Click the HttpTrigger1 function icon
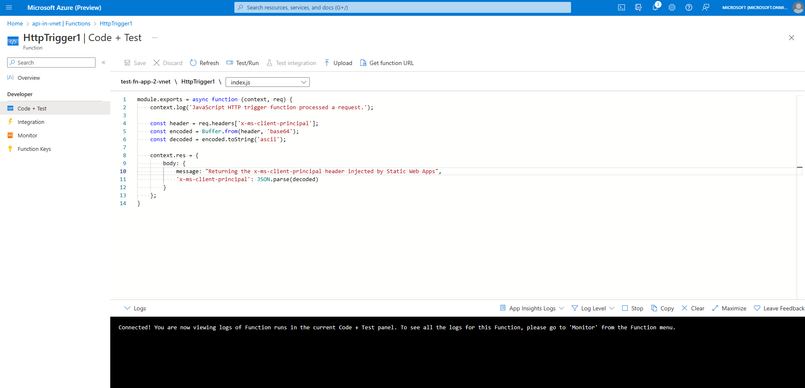This screenshot has height=388, width=805. [x=13, y=41]
